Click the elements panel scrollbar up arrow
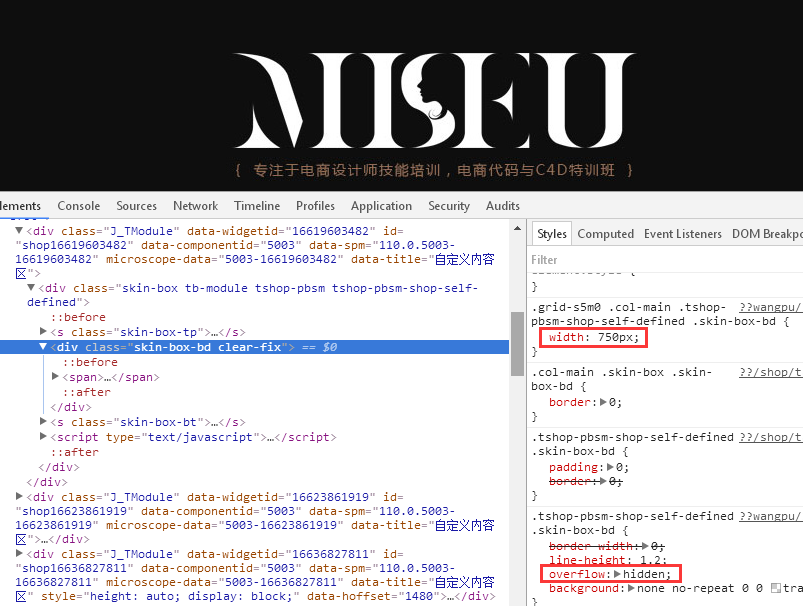Image resolution: width=803 pixels, height=606 pixels. click(x=517, y=228)
